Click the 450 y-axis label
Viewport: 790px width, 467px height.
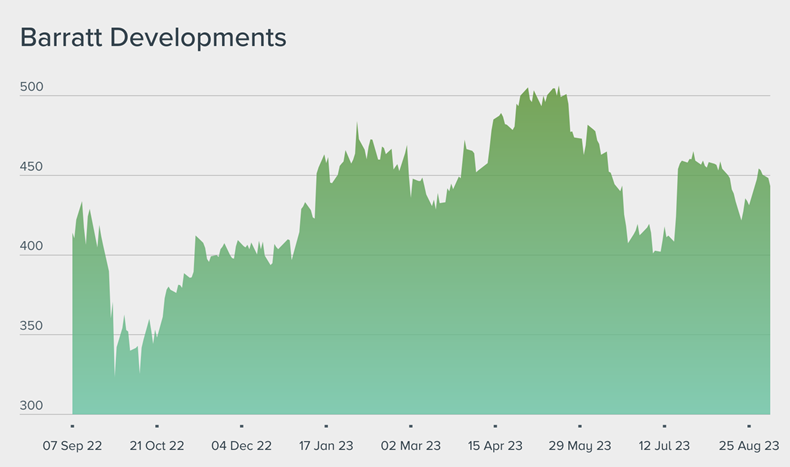click(32, 167)
